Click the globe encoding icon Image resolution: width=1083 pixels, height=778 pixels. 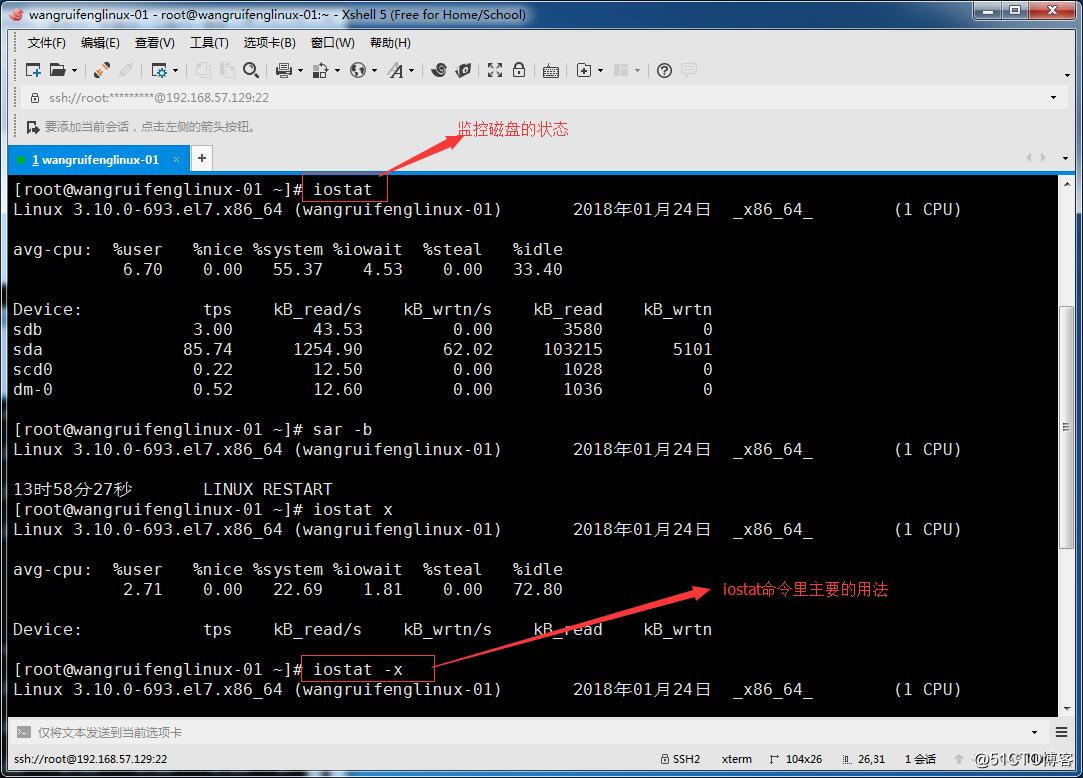coord(358,70)
